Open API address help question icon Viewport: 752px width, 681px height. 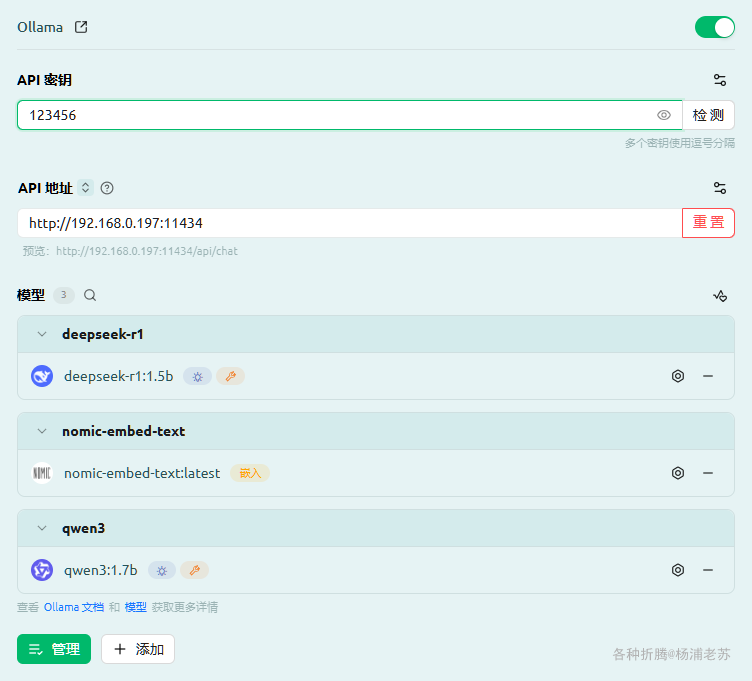pos(107,188)
